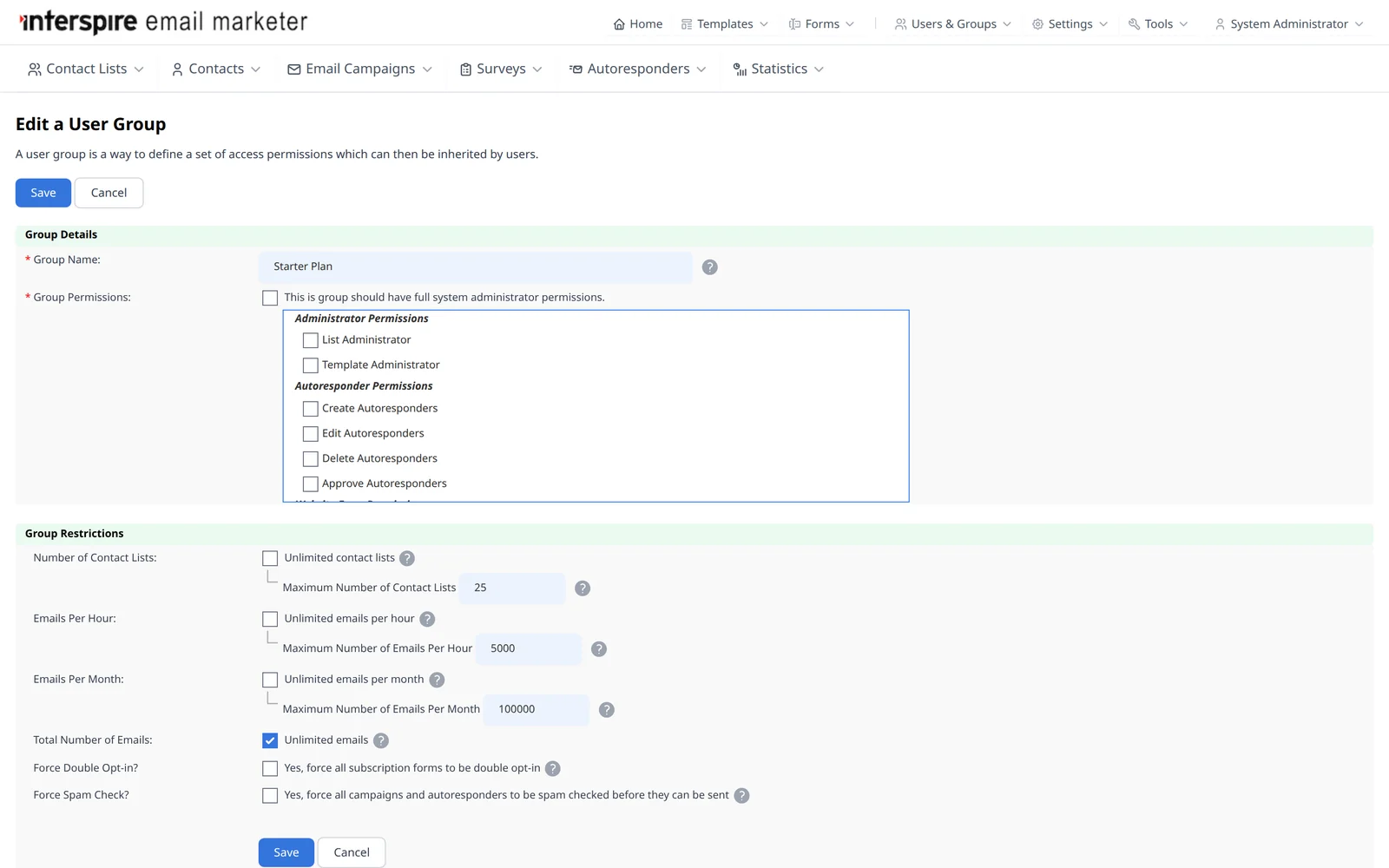1389x868 pixels.
Task: Click Maximum Number of Contact Lists field
Action: 512,588
